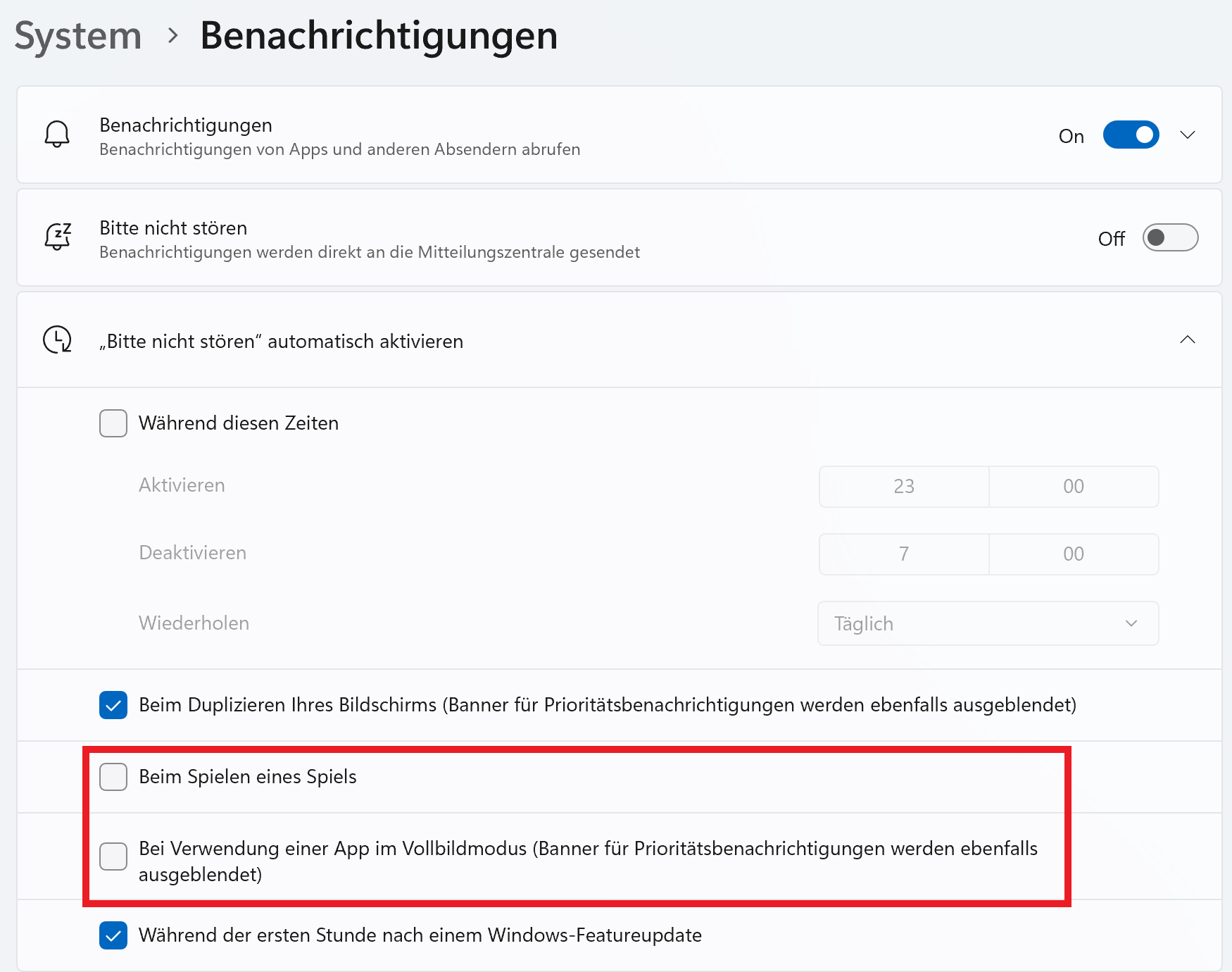The width and height of the screenshot is (1232, 972).
Task: Click the Benachrichtigungen page title in breadcrumb
Action: coord(379,35)
